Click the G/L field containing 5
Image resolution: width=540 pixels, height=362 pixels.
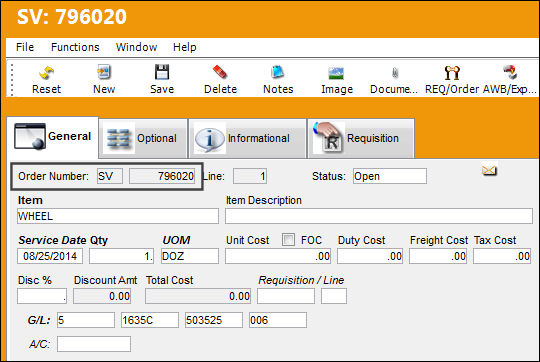click(x=86, y=320)
